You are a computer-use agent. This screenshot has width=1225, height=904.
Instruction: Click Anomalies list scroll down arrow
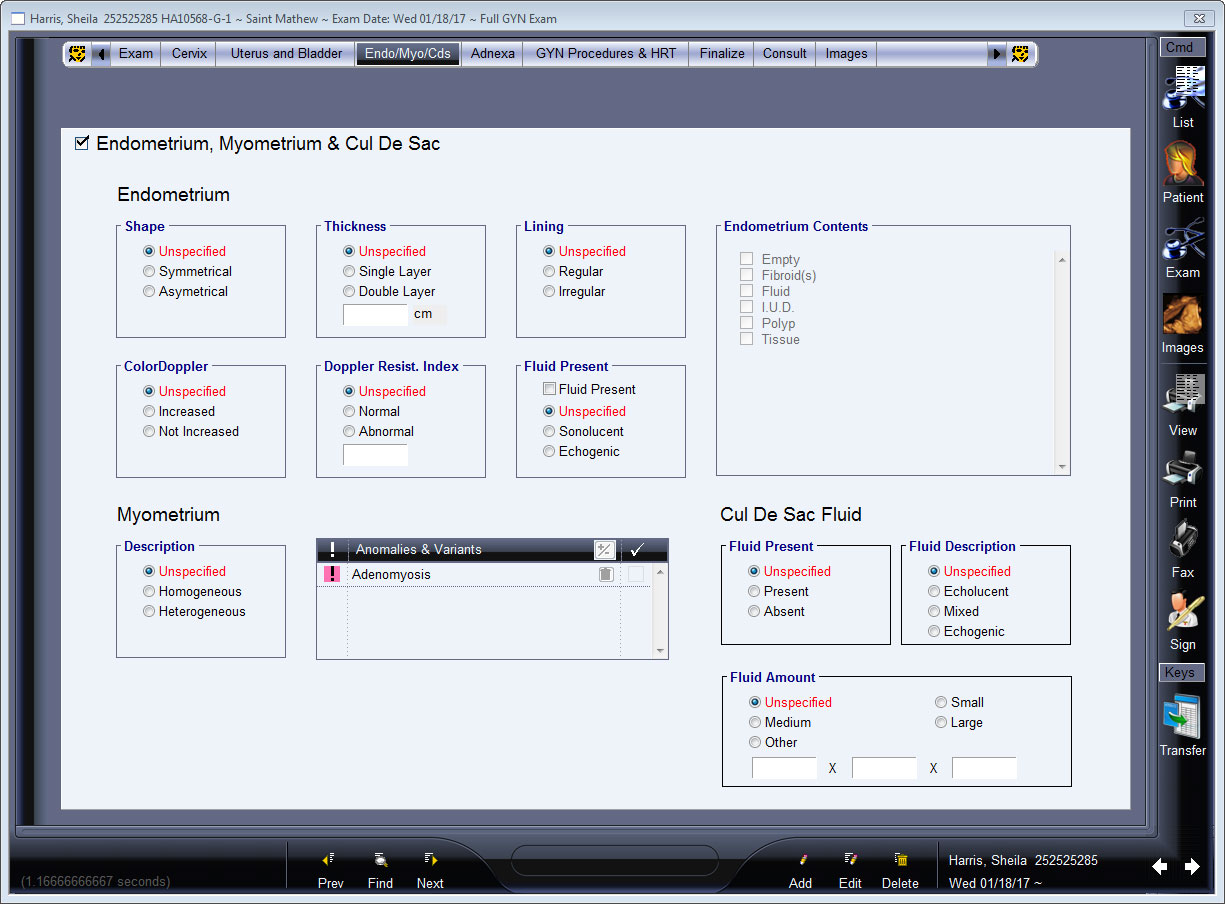pyautogui.click(x=659, y=651)
